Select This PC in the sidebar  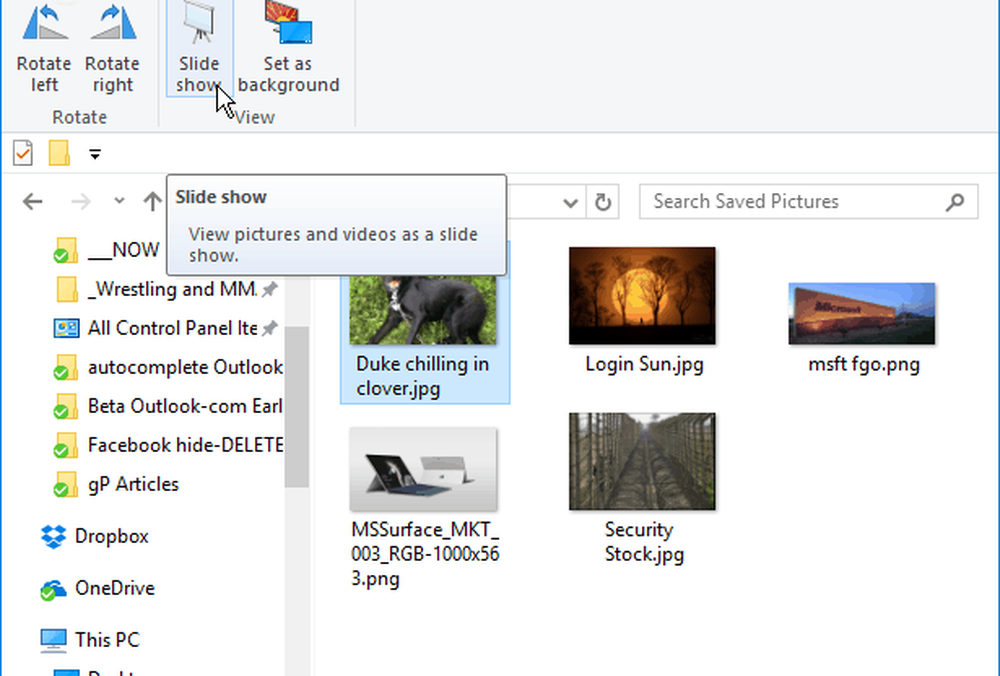coord(106,639)
